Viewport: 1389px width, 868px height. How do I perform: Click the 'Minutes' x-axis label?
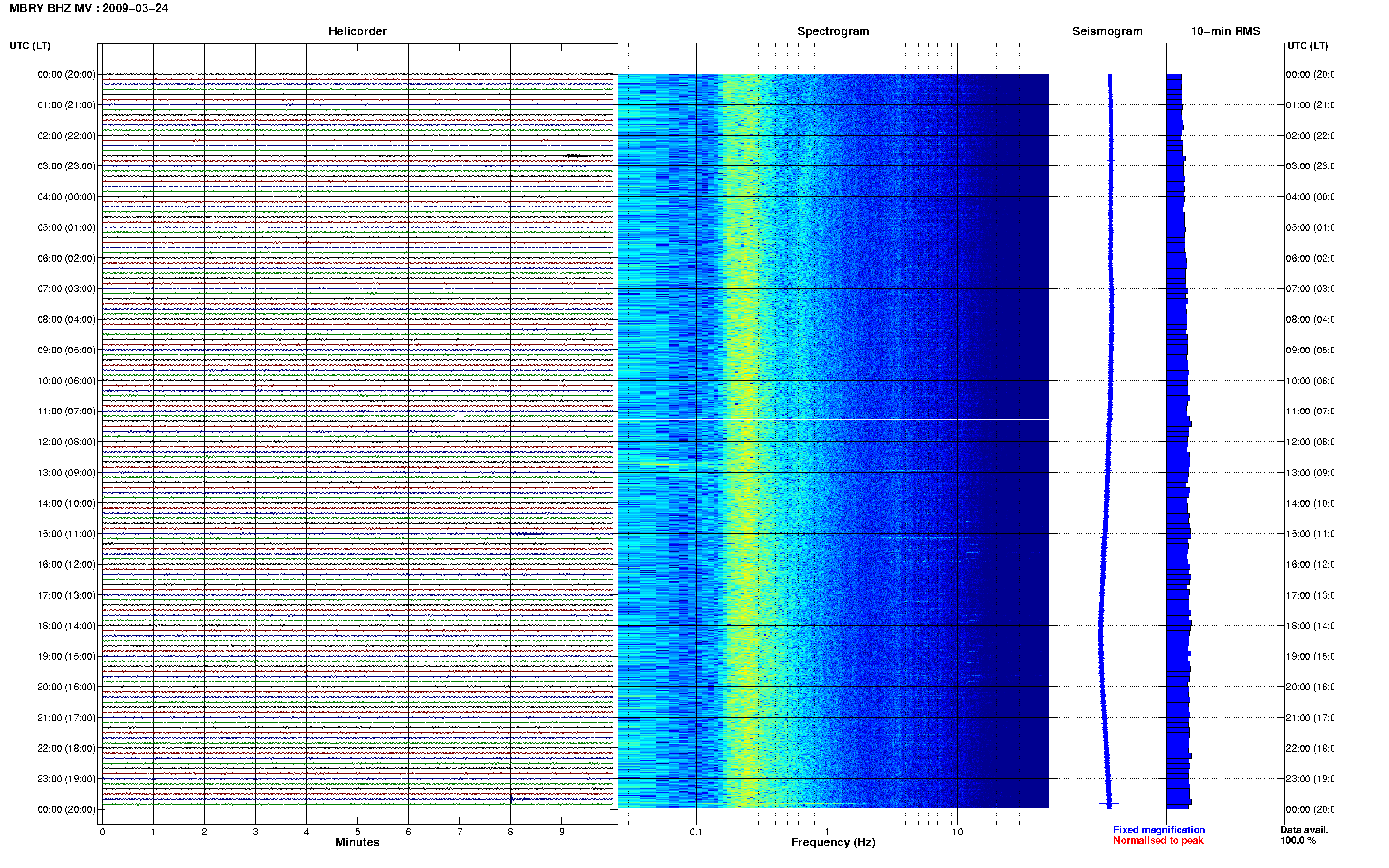tap(357, 842)
